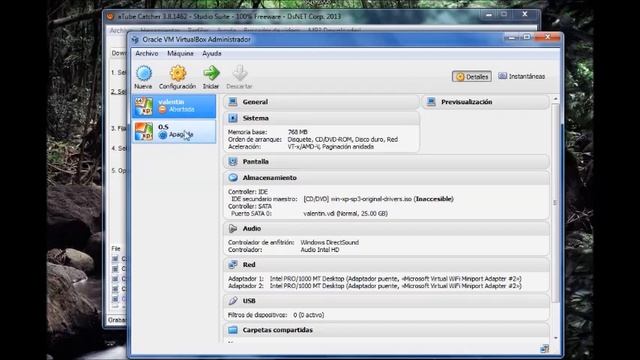Click the Adaptador 2 network entry

coord(374,286)
